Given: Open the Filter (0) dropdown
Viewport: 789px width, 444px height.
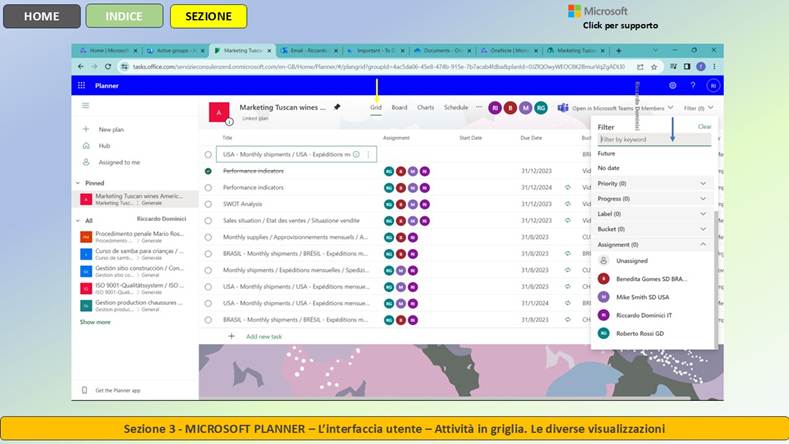Looking at the screenshot, I should (698, 108).
